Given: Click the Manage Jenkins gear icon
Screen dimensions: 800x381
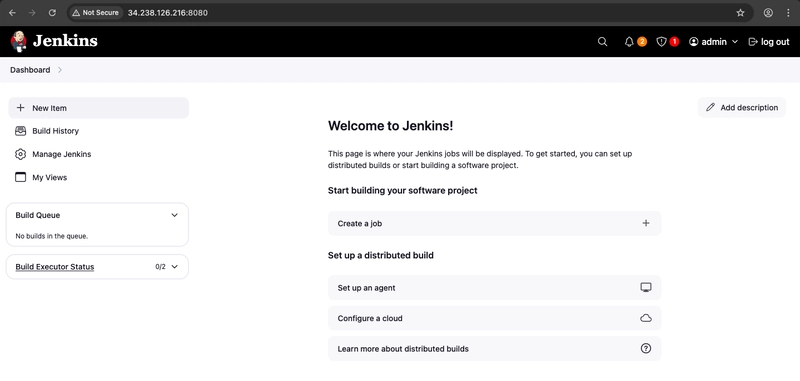Looking at the screenshot, I should [20, 154].
